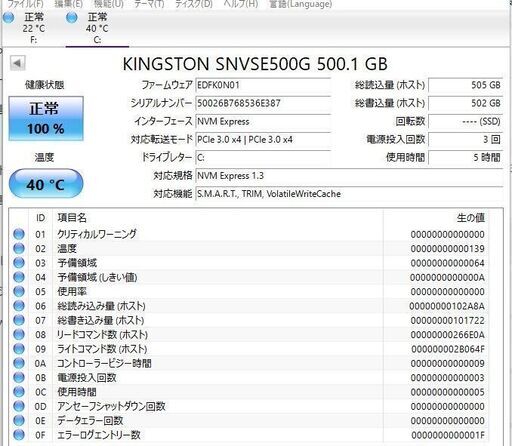Select raw value 00000000102A8A
Viewport: 512px width, 446px height.
447,306
